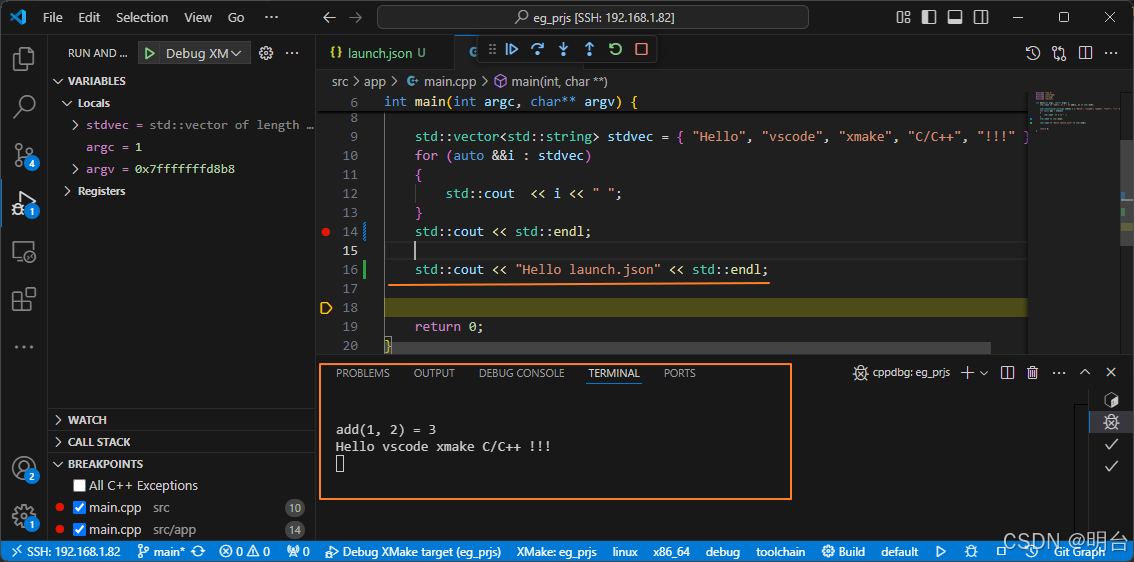Viewport: 1134px width, 562px height.
Task: Open the Explorer view in activity bar
Action: coord(24,59)
